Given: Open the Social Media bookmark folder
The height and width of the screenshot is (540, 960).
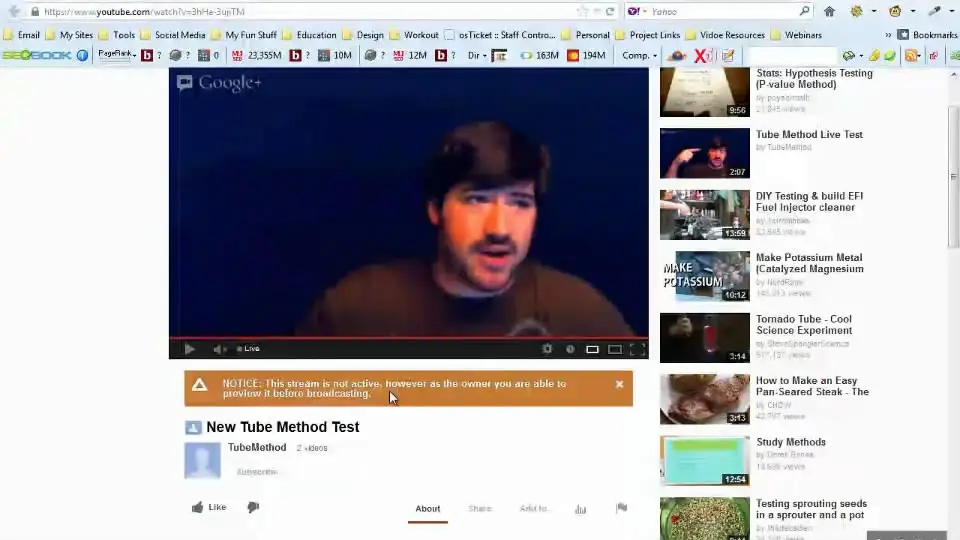Looking at the screenshot, I should tap(173, 35).
